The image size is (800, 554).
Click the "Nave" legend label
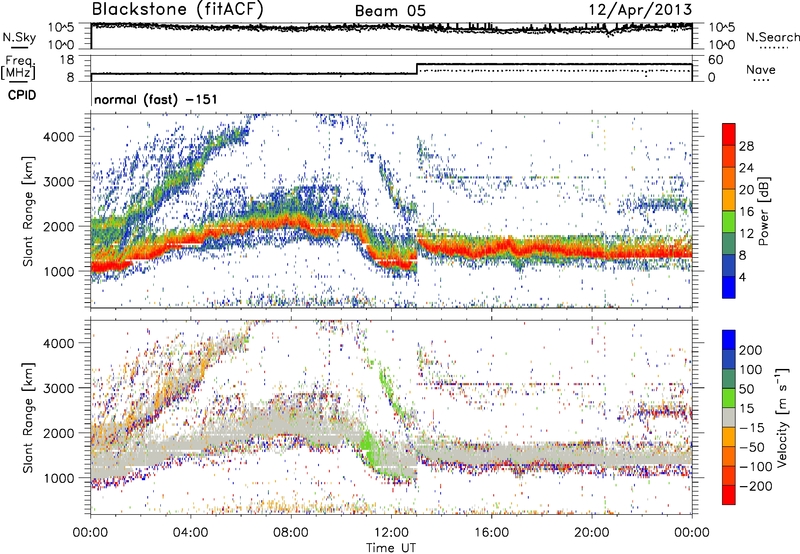(x=761, y=69)
